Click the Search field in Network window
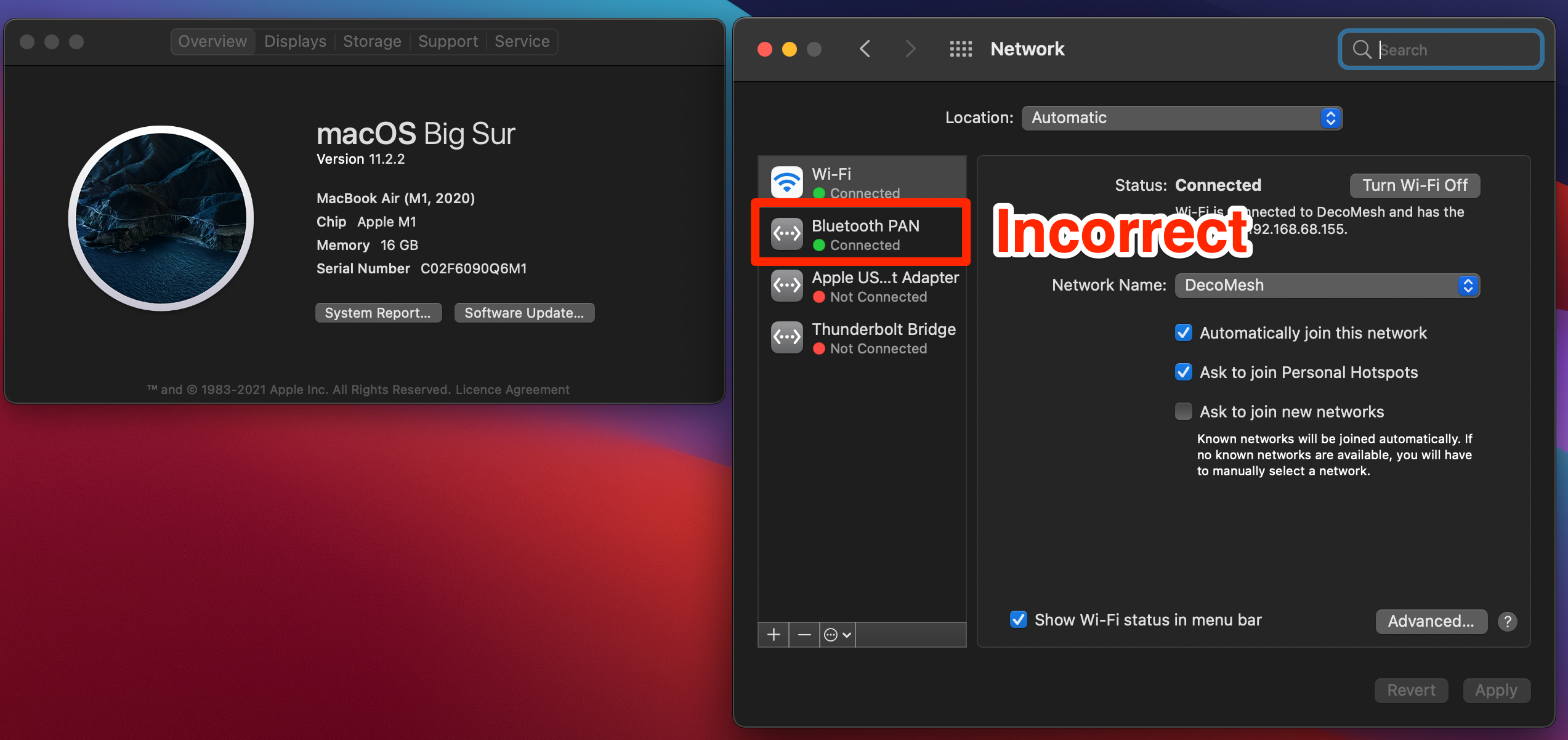This screenshot has height=740, width=1568. tap(1441, 50)
